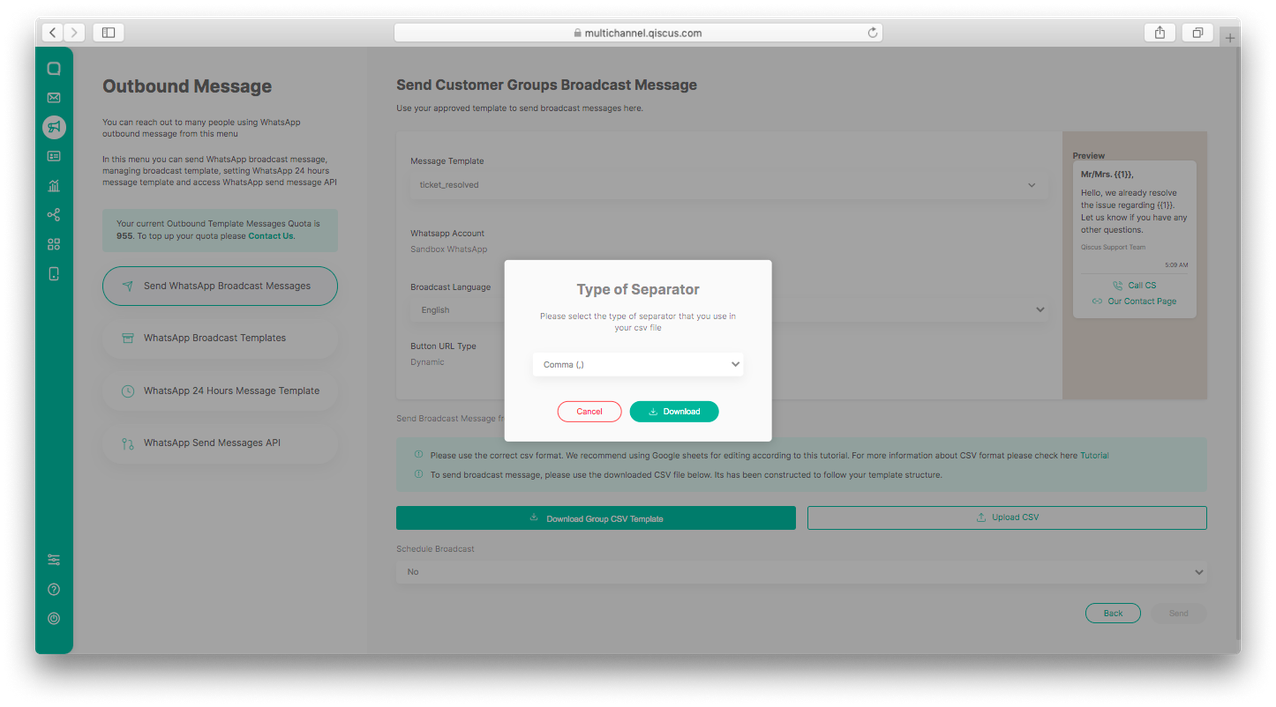1276x707 pixels.
Task: Follow the Contact Us link in quota notice
Action: [x=271, y=235]
